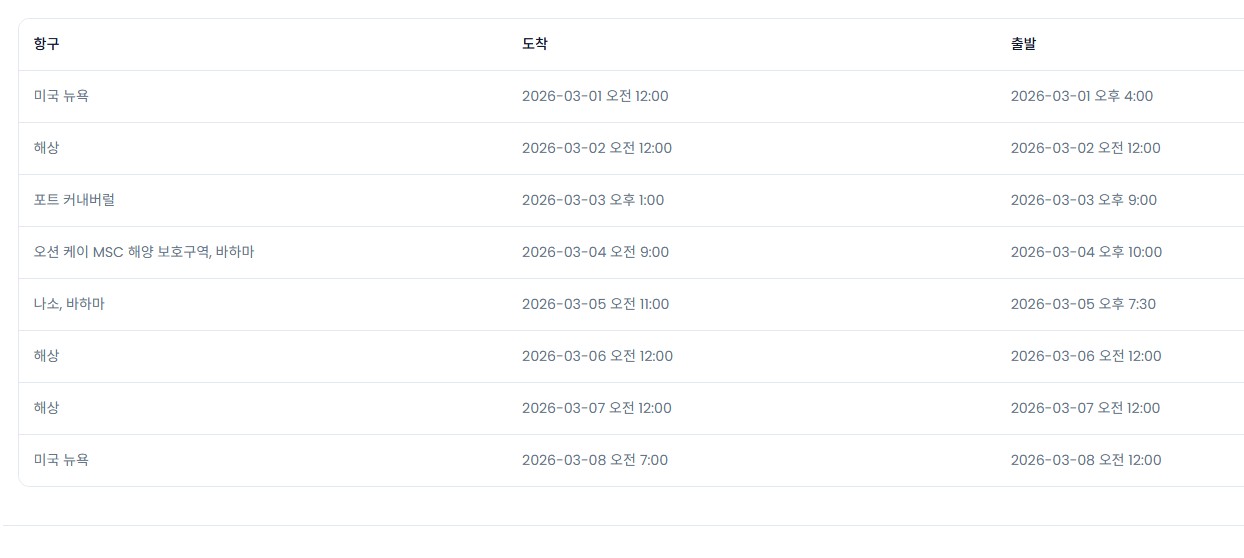Click departure time 2026-03-01 오후 4:00
The width and height of the screenshot is (1244, 558).
coord(1082,96)
